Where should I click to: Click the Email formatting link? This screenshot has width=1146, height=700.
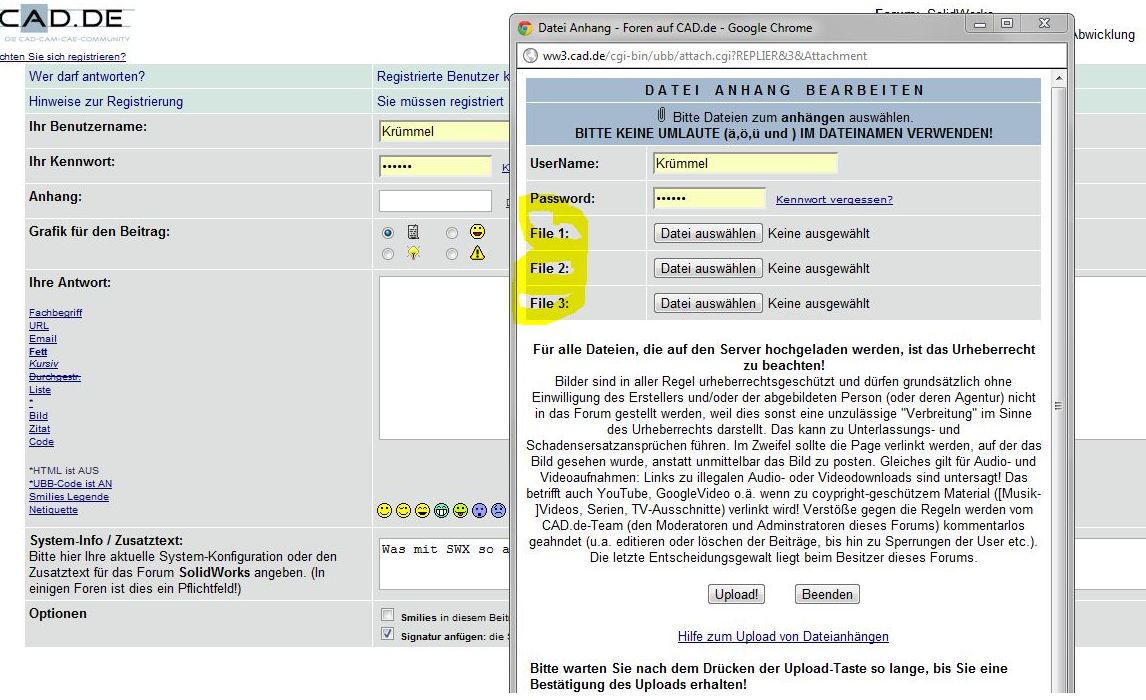[43, 339]
